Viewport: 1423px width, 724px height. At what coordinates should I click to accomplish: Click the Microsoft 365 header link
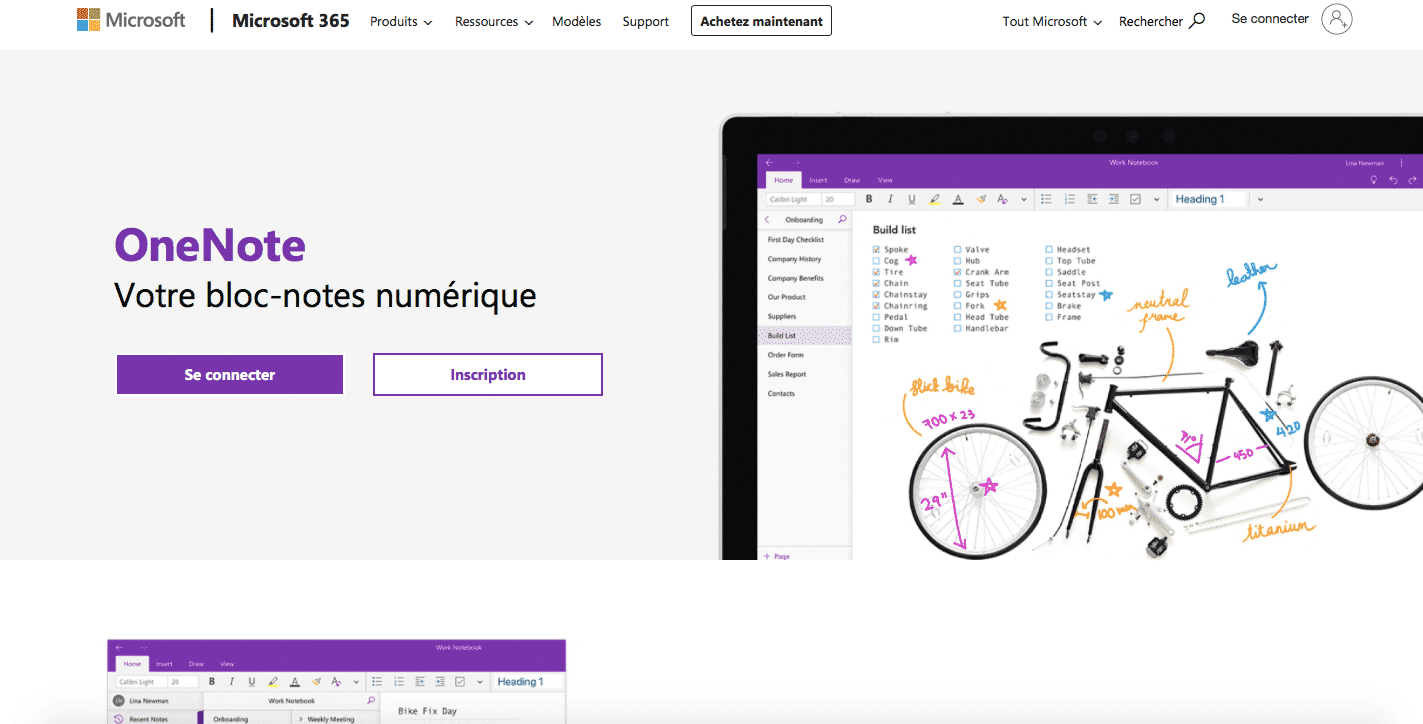pos(291,20)
